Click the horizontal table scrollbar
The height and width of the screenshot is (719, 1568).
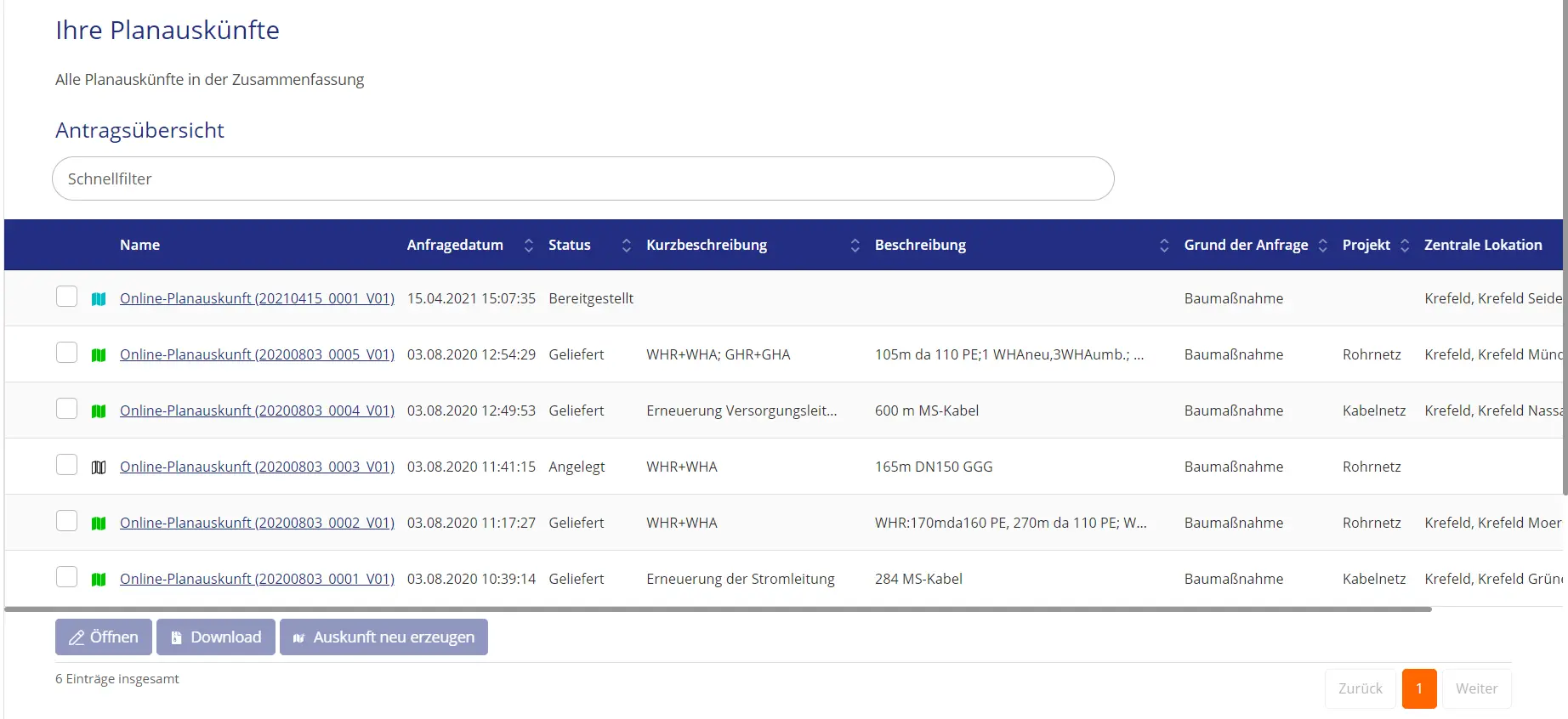tap(718, 609)
